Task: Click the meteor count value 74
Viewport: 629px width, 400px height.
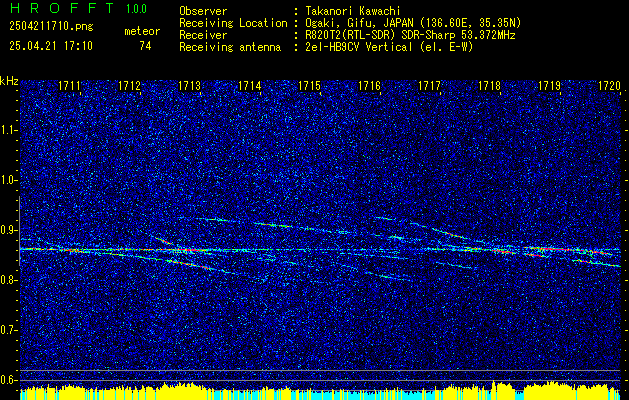Action: [x=145, y=46]
